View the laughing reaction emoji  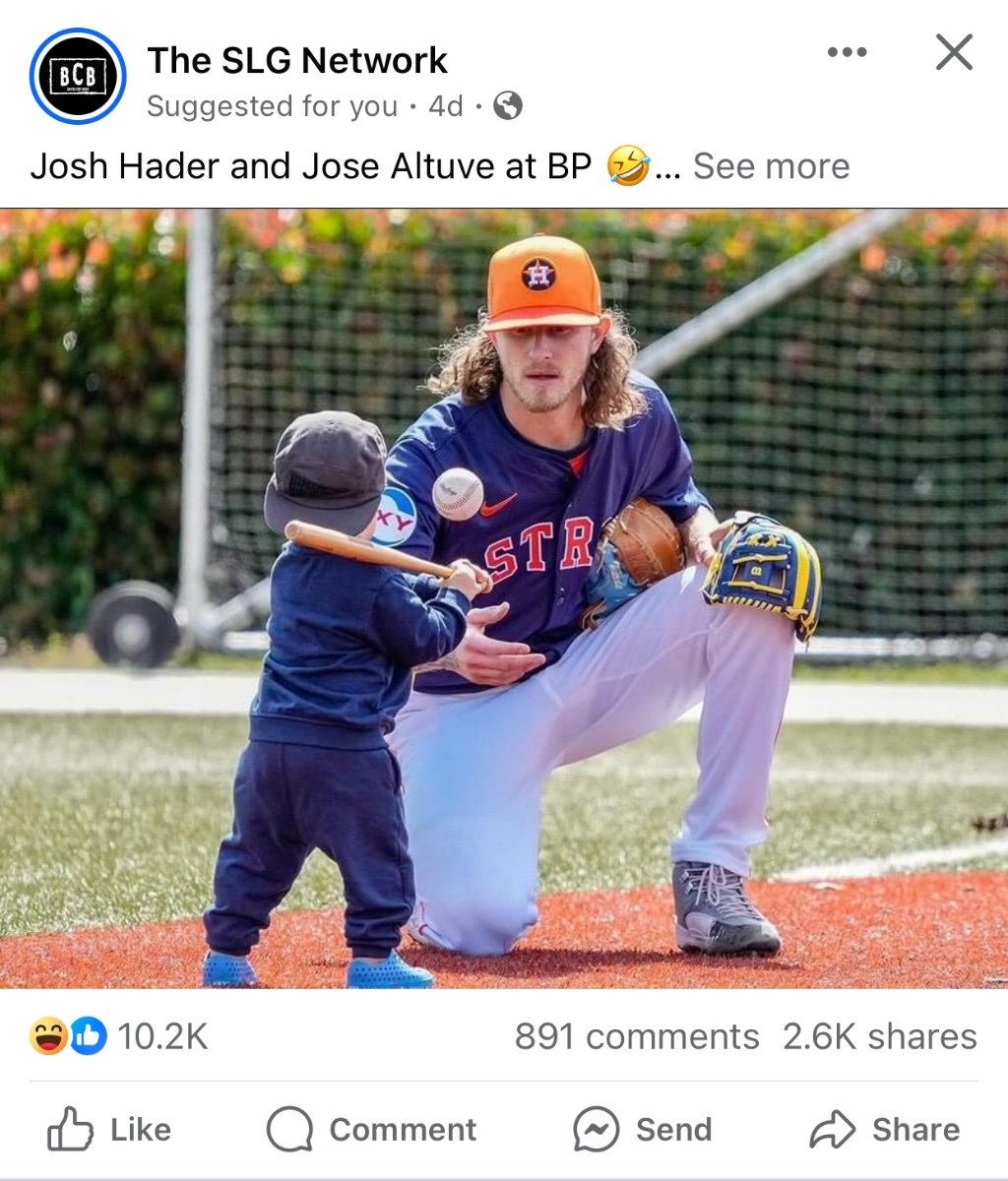click(x=46, y=1036)
